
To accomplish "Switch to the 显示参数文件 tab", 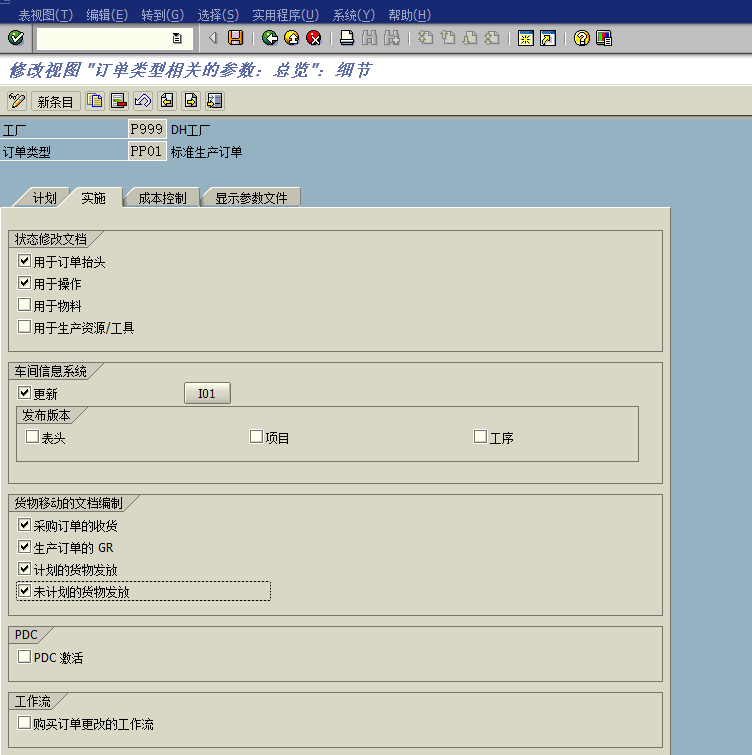I will pyautogui.click(x=251, y=198).
